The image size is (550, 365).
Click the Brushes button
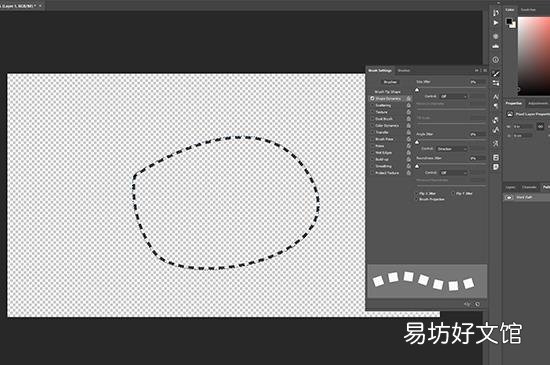390,82
